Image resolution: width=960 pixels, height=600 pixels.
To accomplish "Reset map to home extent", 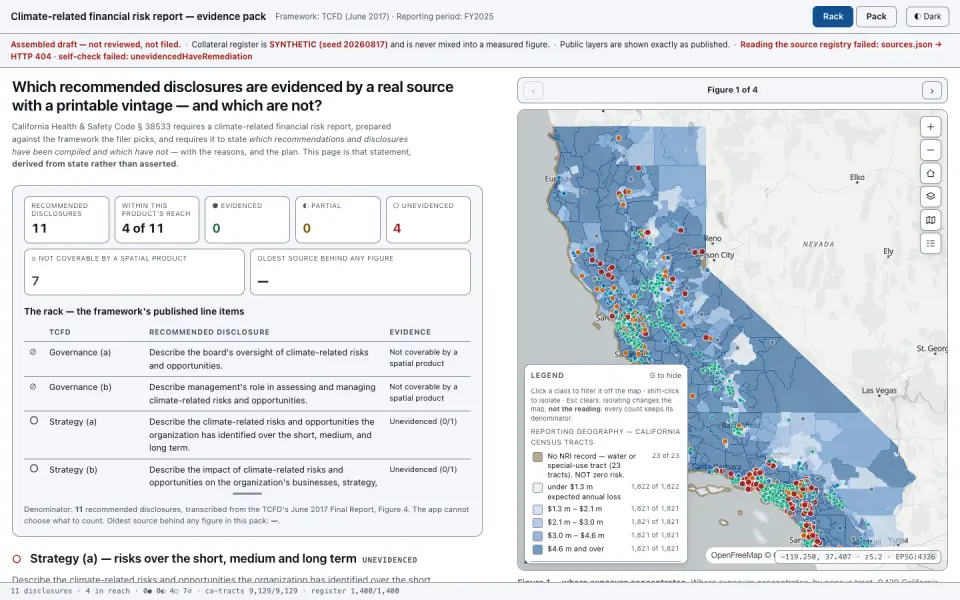I will 930,173.
